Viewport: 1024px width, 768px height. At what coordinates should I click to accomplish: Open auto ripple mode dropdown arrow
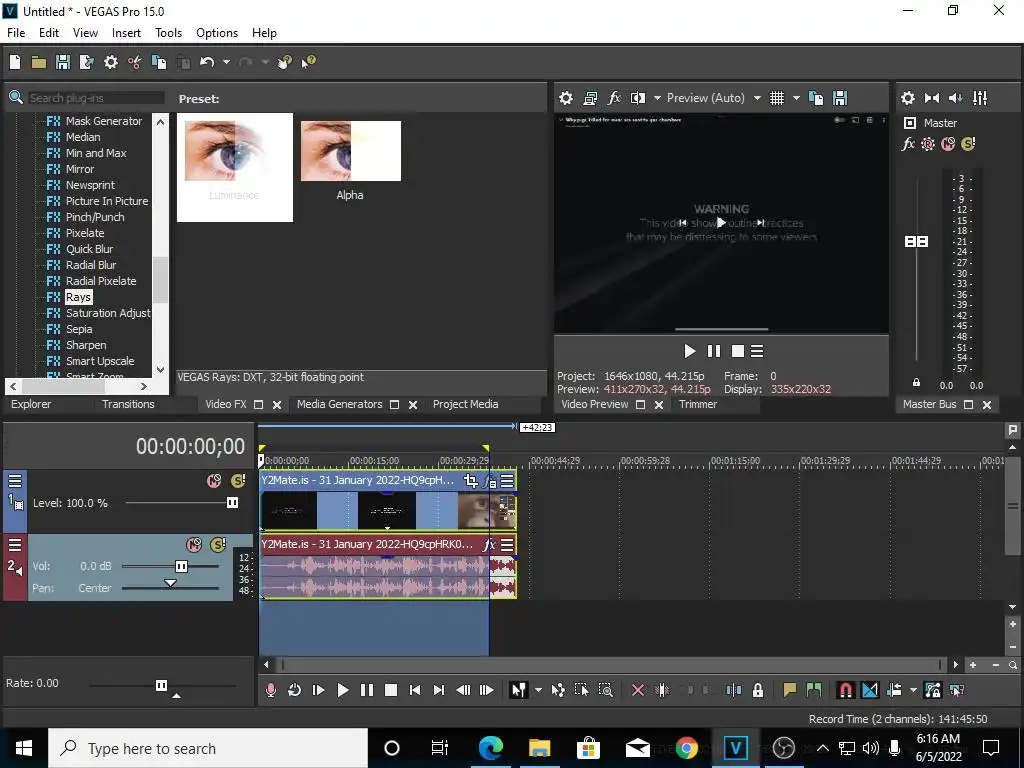click(x=913, y=690)
